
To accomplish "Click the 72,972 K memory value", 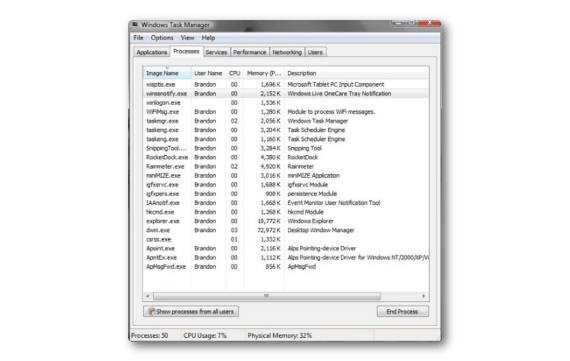I will tap(269, 230).
